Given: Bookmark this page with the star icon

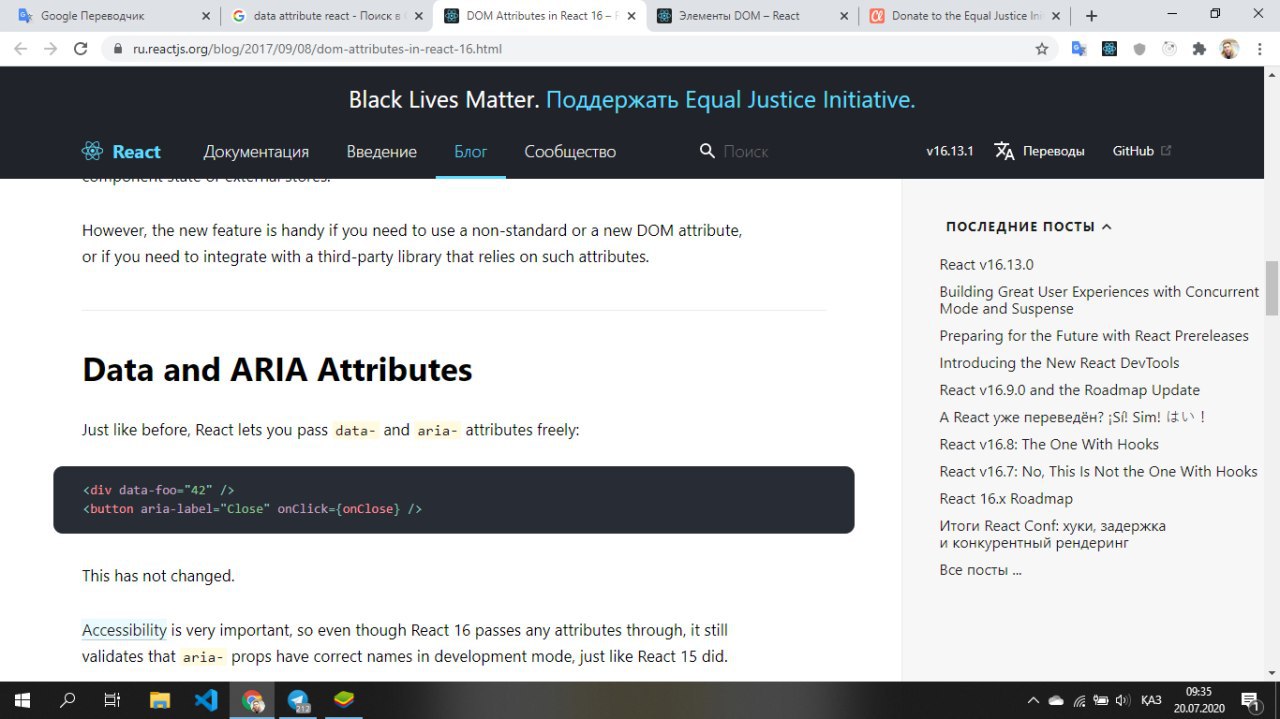Looking at the screenshot, I should click(x=1042, y=48).
